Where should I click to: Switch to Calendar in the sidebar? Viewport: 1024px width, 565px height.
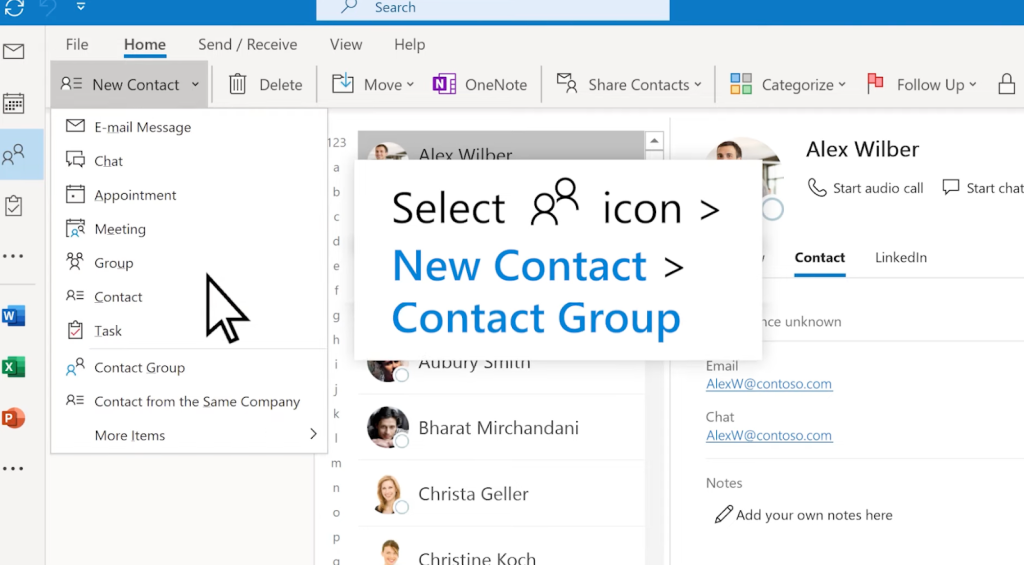coord(14,103)
